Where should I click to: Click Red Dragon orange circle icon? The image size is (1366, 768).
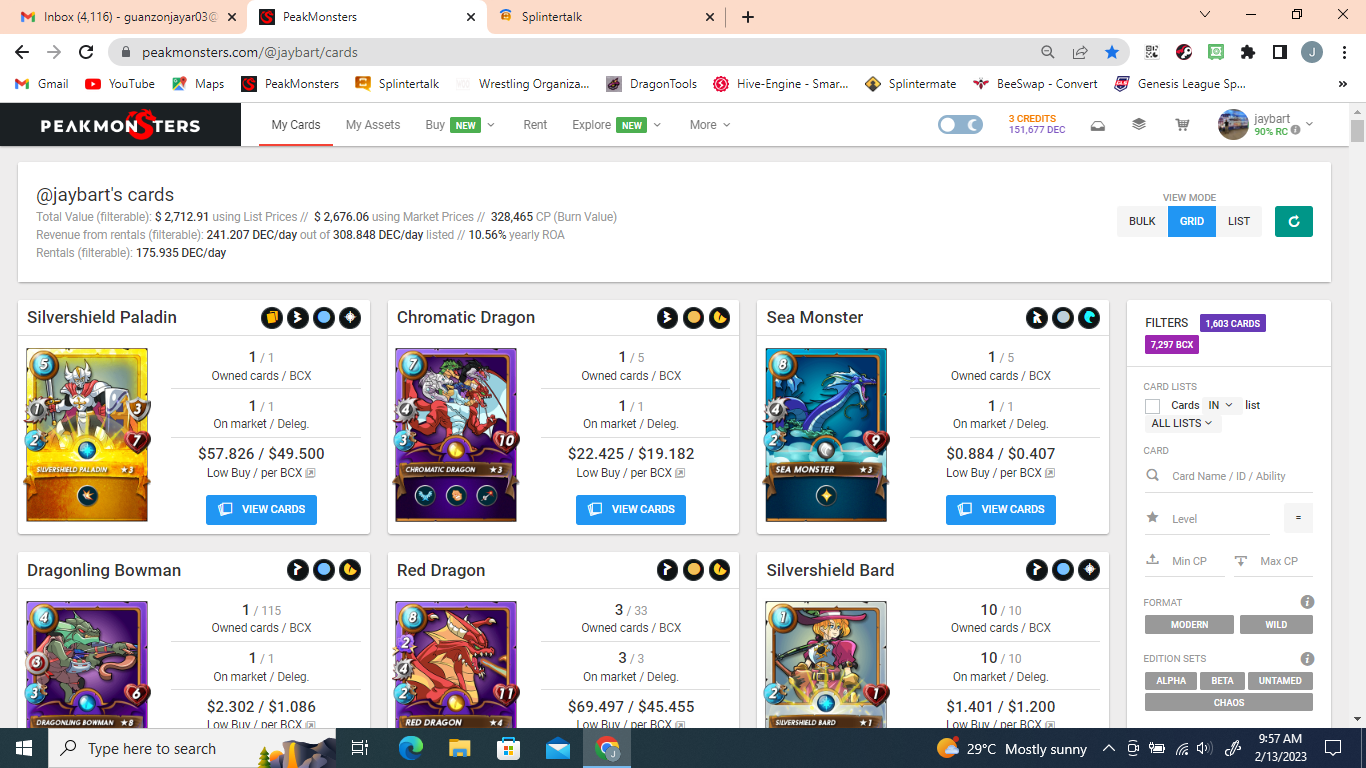click(x=693, y=571)
